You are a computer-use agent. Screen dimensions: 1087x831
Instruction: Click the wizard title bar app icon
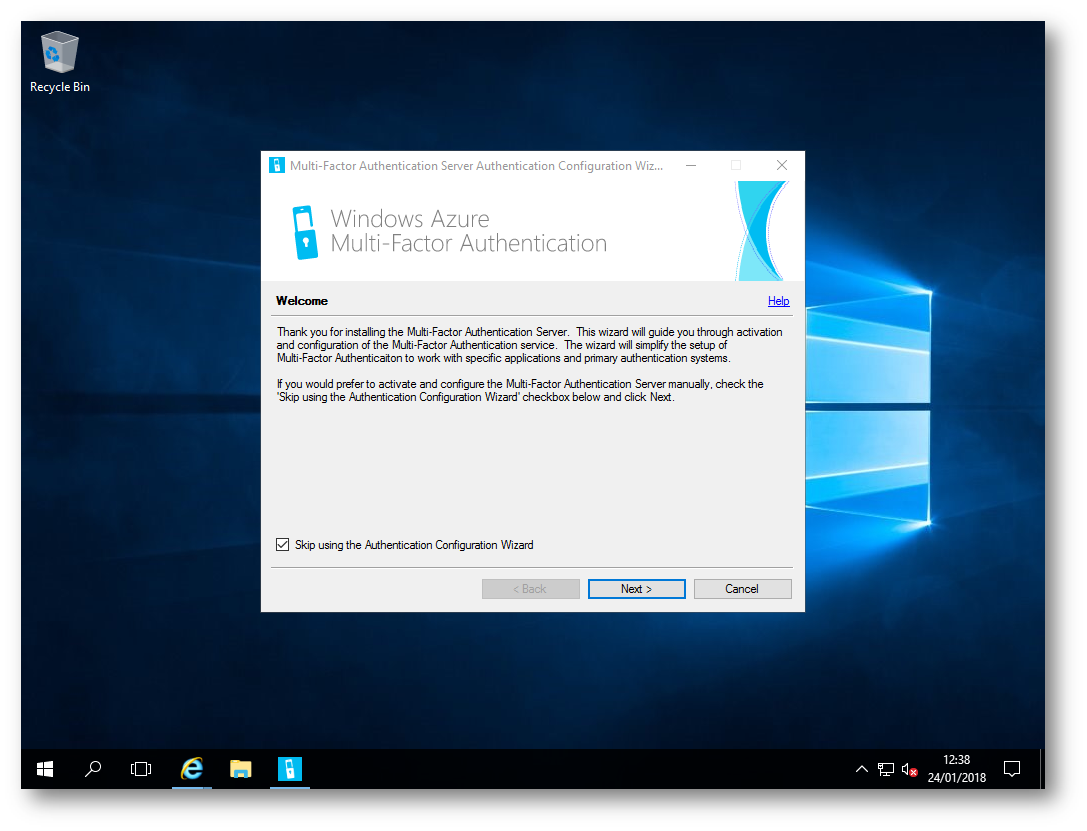point(277,165)
